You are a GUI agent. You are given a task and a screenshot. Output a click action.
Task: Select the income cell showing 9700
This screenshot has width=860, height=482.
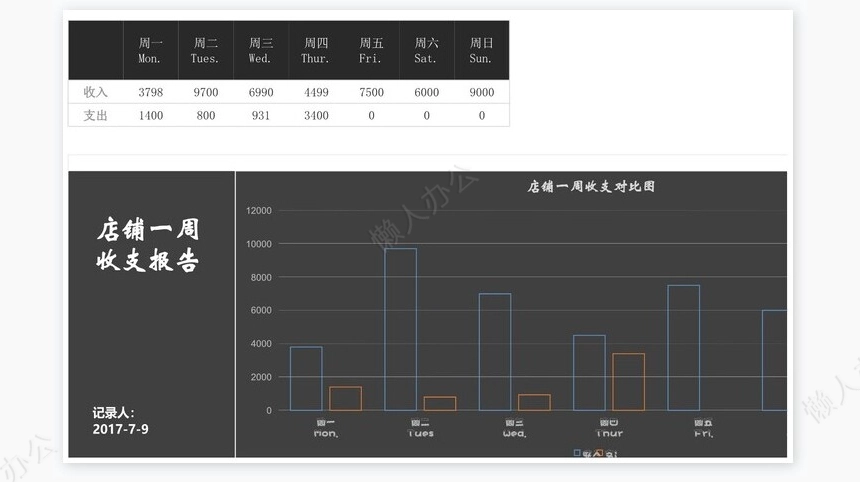[x=205, y=92]
